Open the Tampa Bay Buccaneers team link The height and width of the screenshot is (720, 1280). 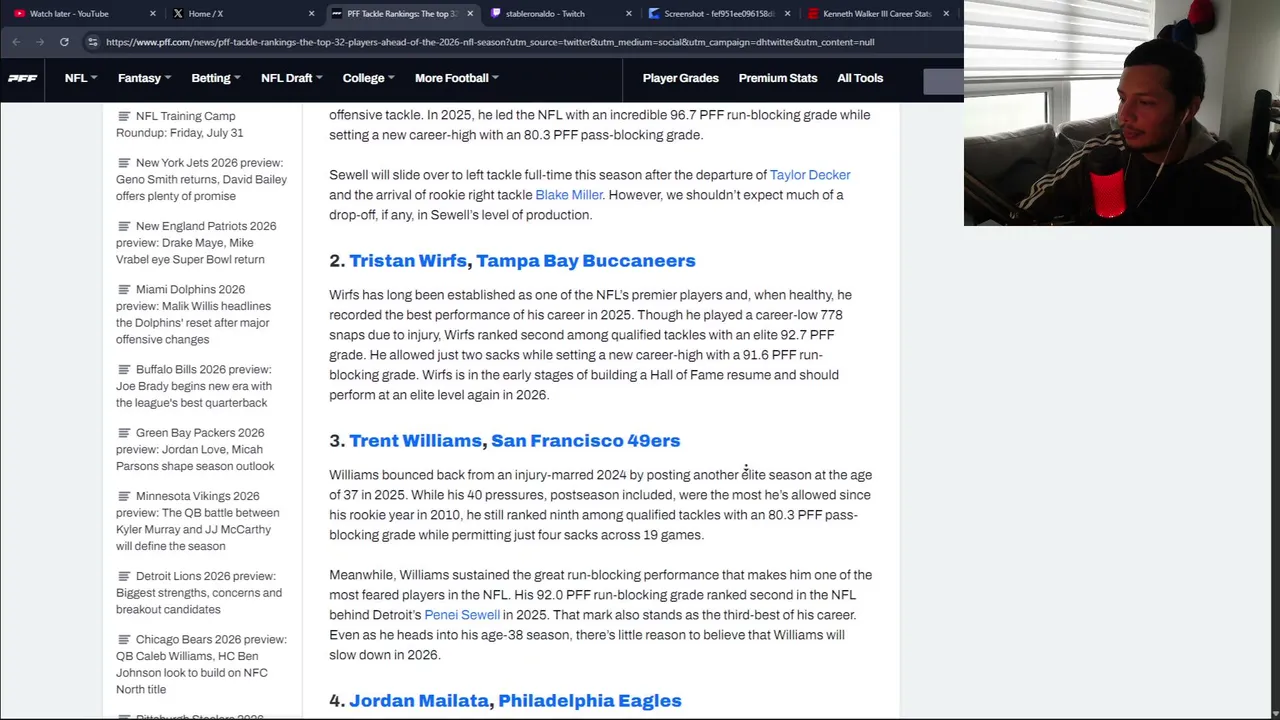[586, 261]
